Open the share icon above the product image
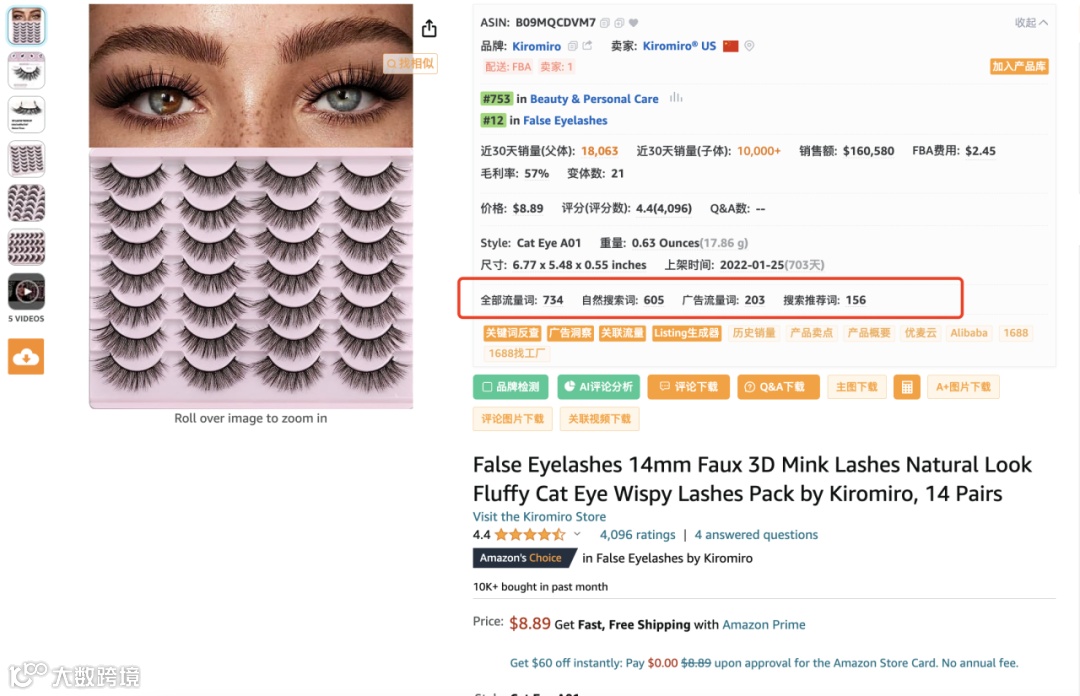This screenshot has width=1080, height=696. tap(429, 28)
